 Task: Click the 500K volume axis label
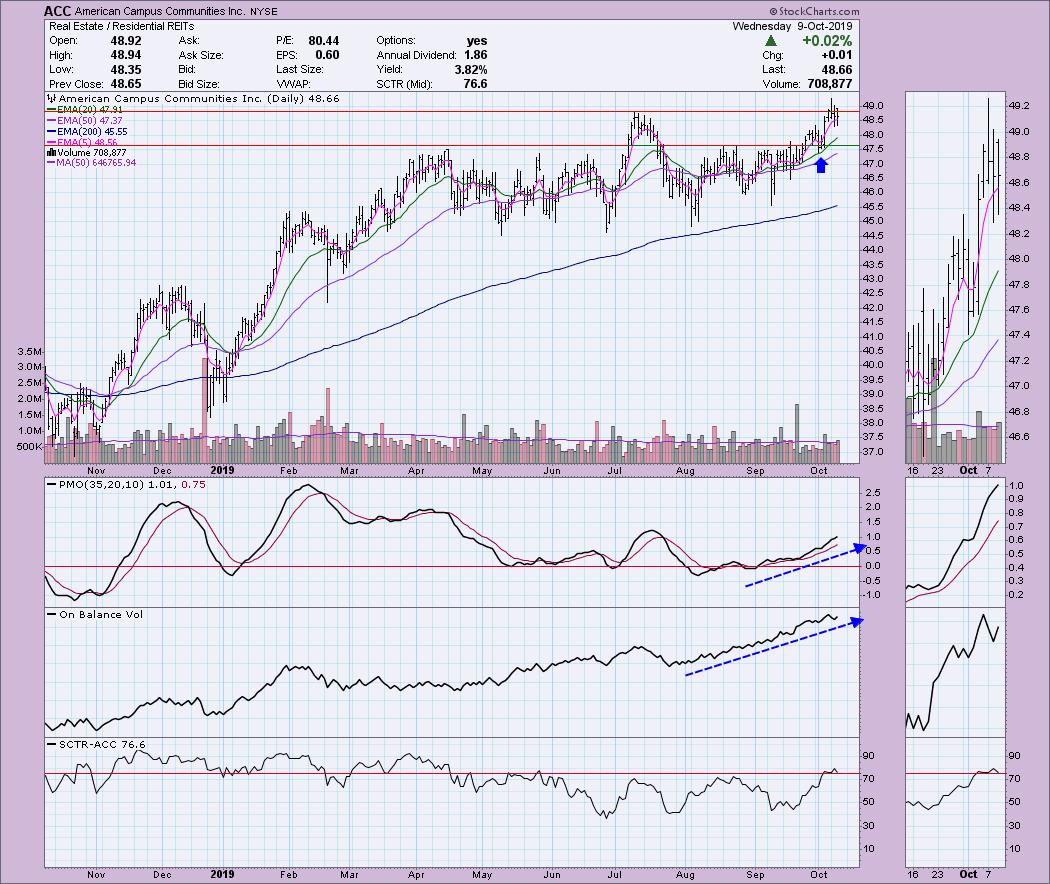[x=30, y=446]
